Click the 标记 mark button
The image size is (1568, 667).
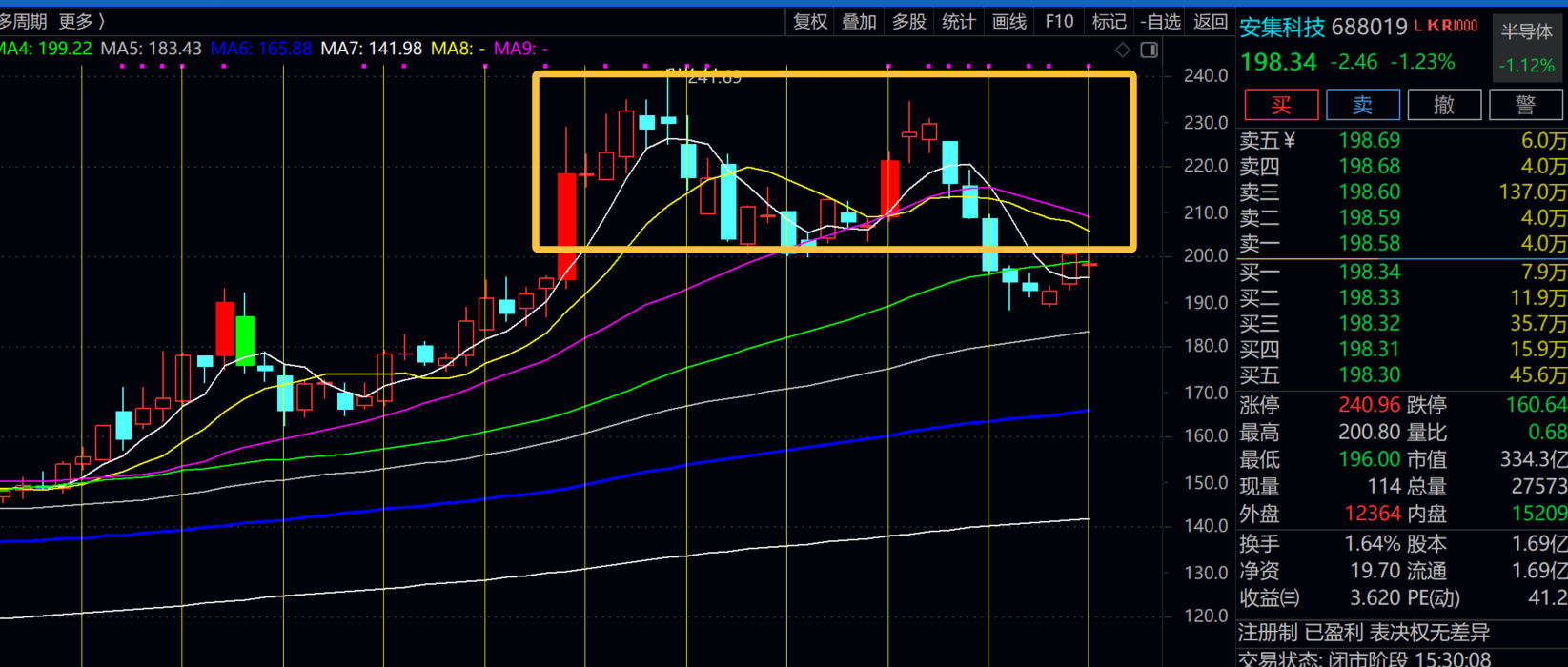(x=1109, y=21)
